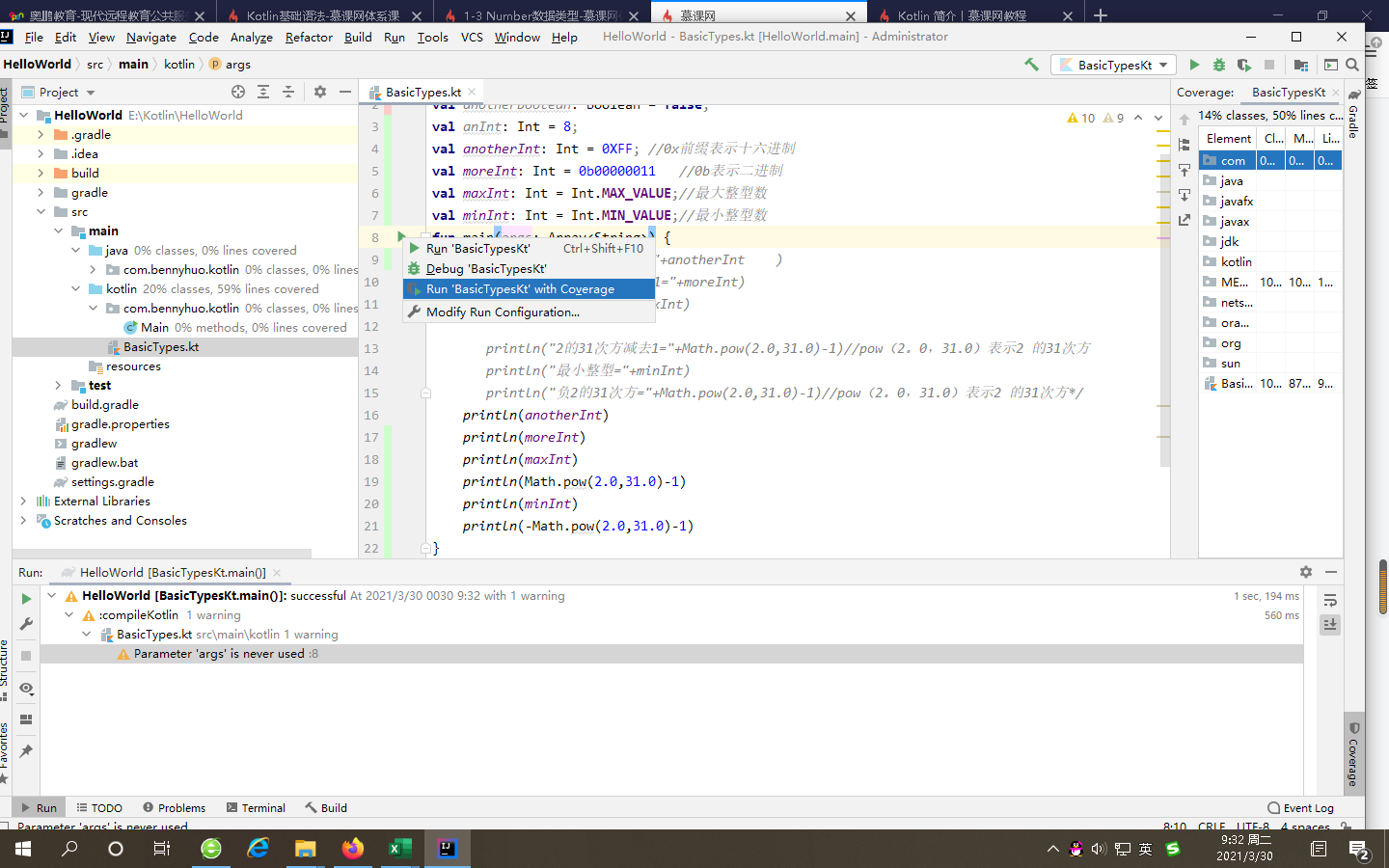Open the TODO tool window
1389x868 pixels.
tap(99, 808)
